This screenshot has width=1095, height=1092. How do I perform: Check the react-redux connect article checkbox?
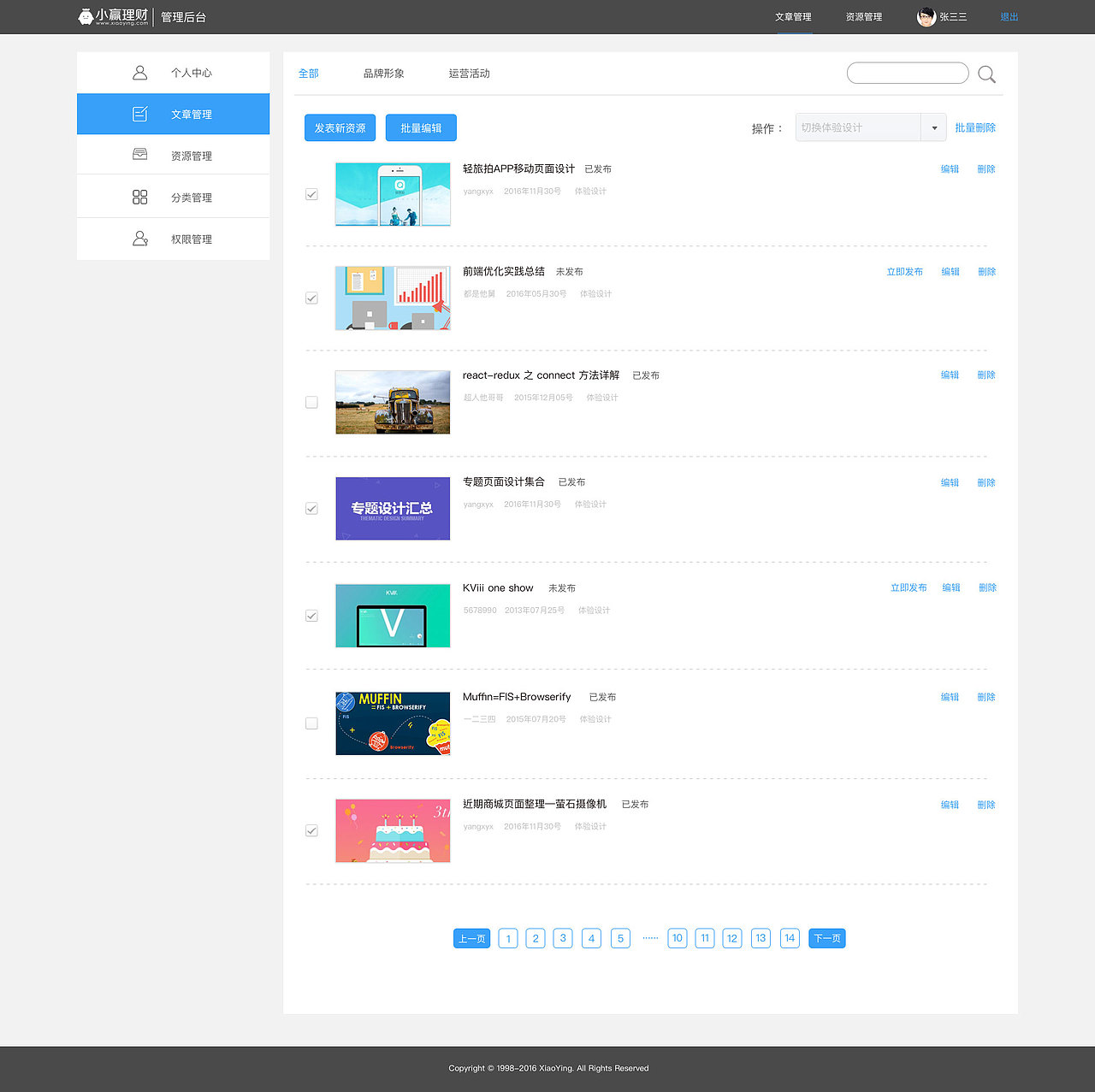click(x=311, y=402)
